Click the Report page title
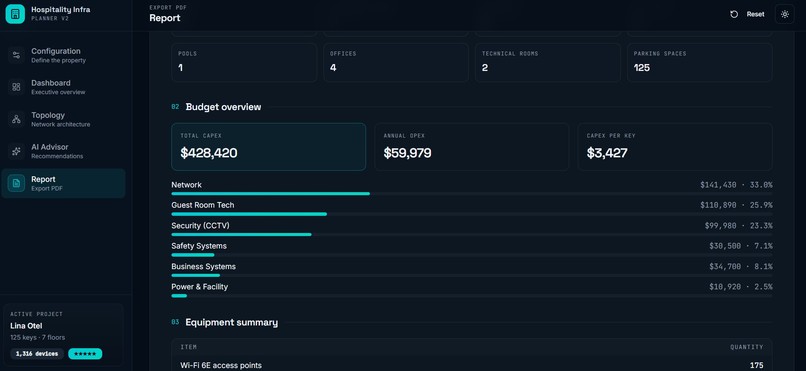This screenshot has height=371, width=806. pos(165,18)
